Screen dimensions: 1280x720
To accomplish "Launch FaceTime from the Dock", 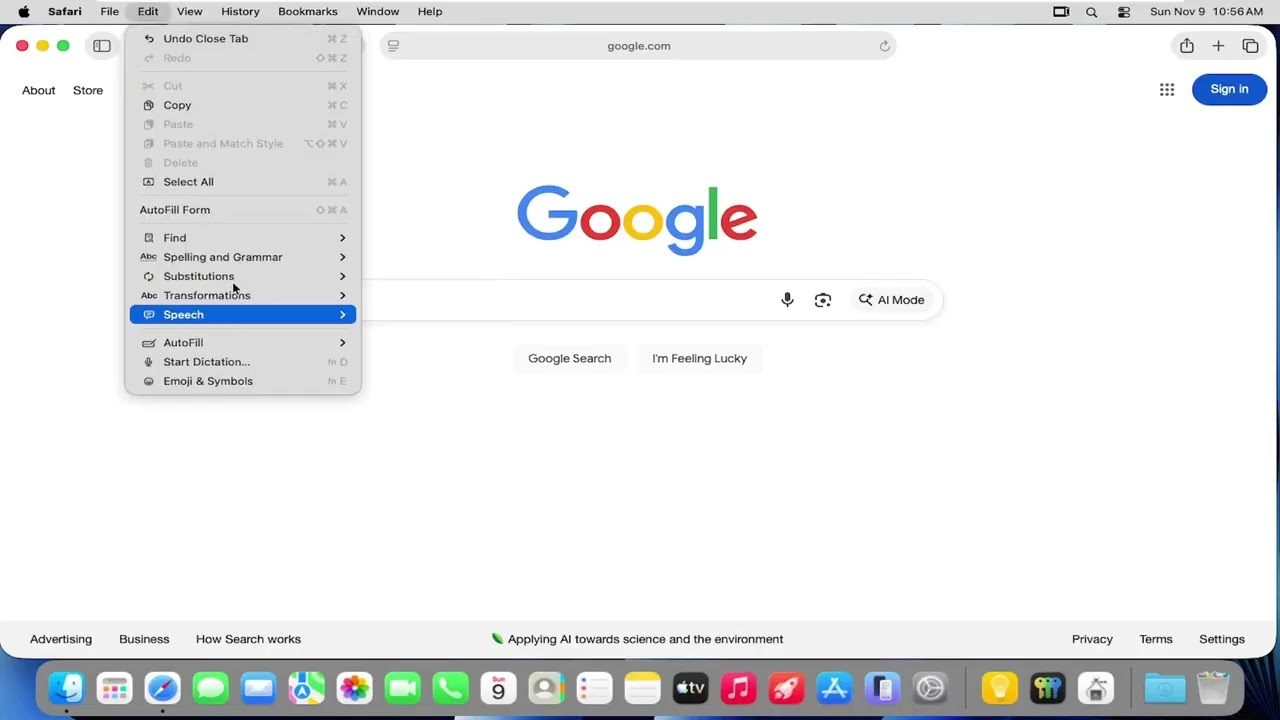I will (403, 688).
